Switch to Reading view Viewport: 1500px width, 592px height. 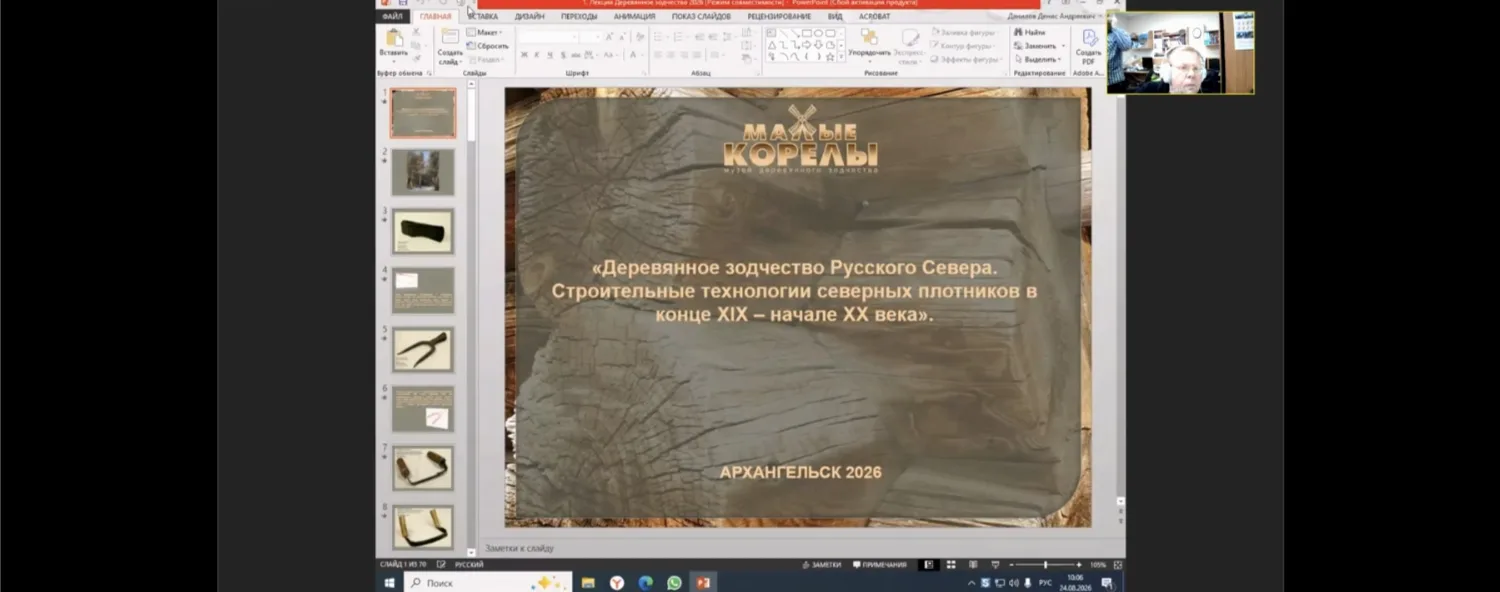point(973,564)
